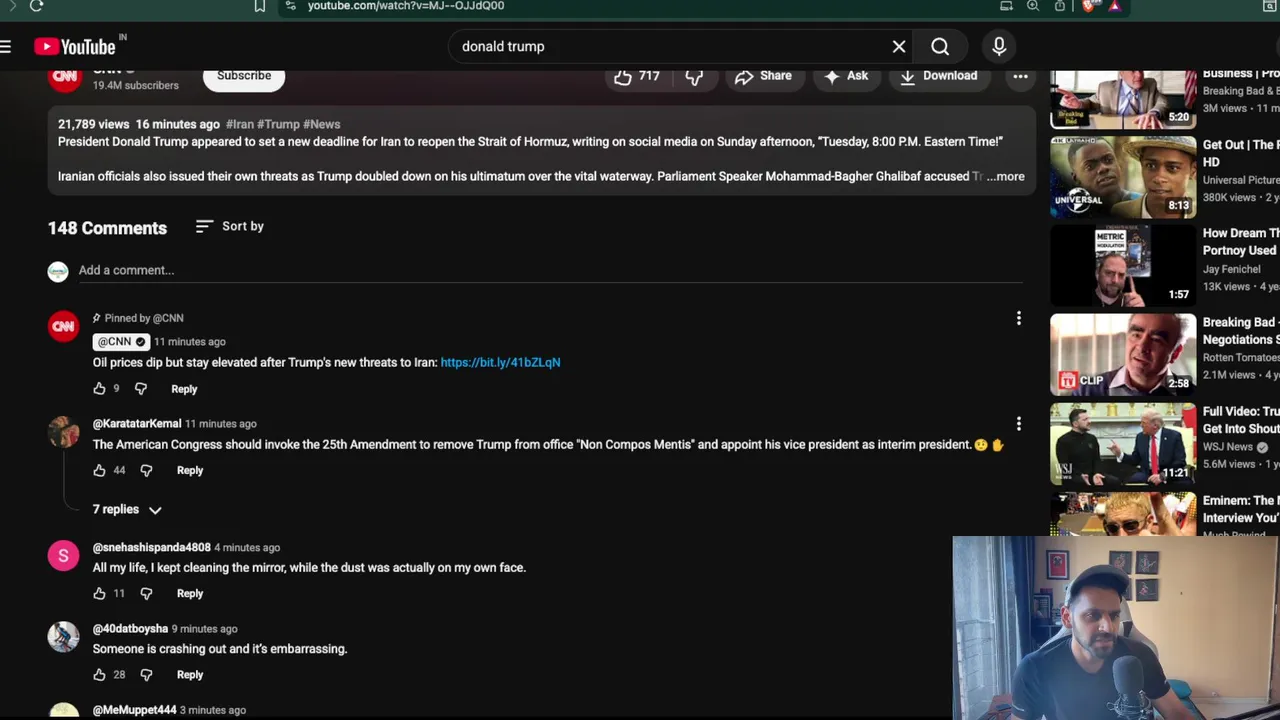Open @snehashispanda4808's profile
This screenshot has height=720, width=1280.
tap(152, 547)
